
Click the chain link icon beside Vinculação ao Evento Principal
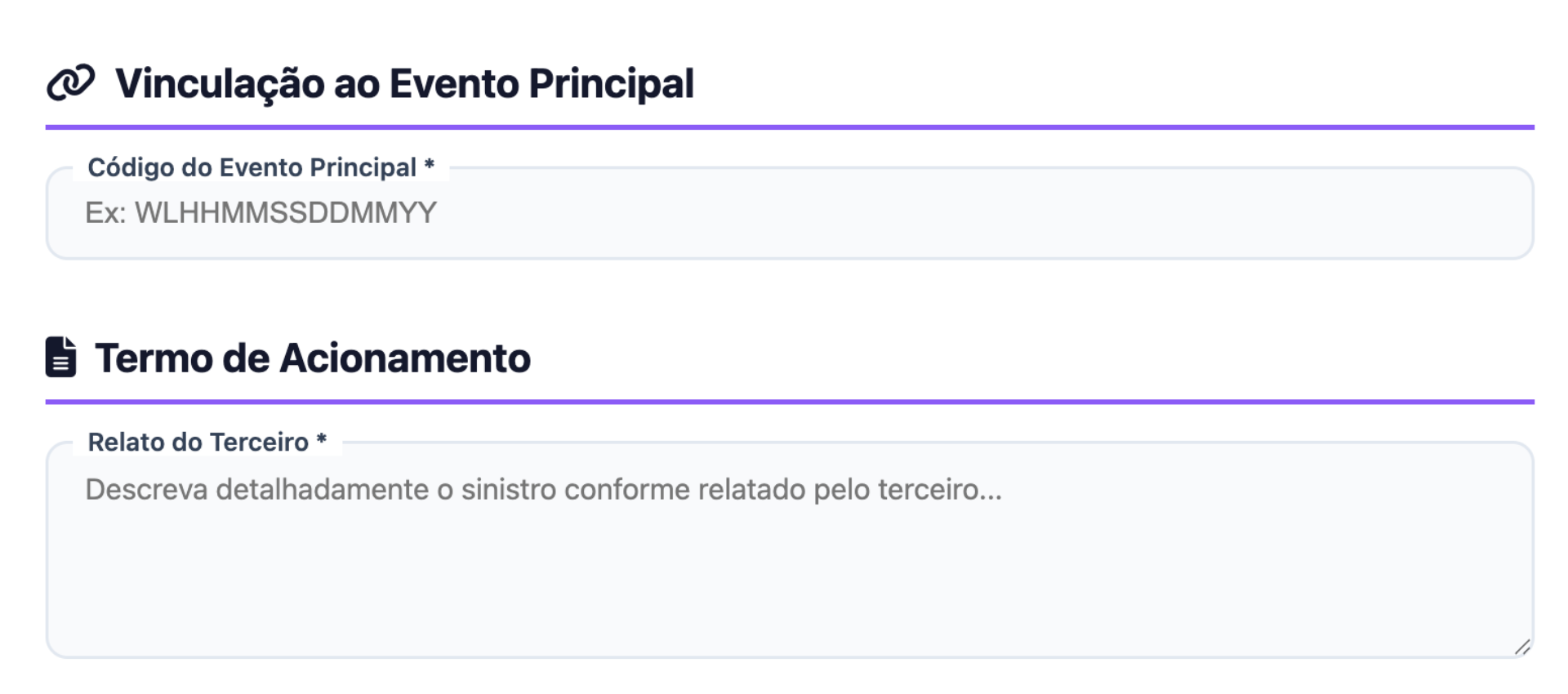click(72, 82)
